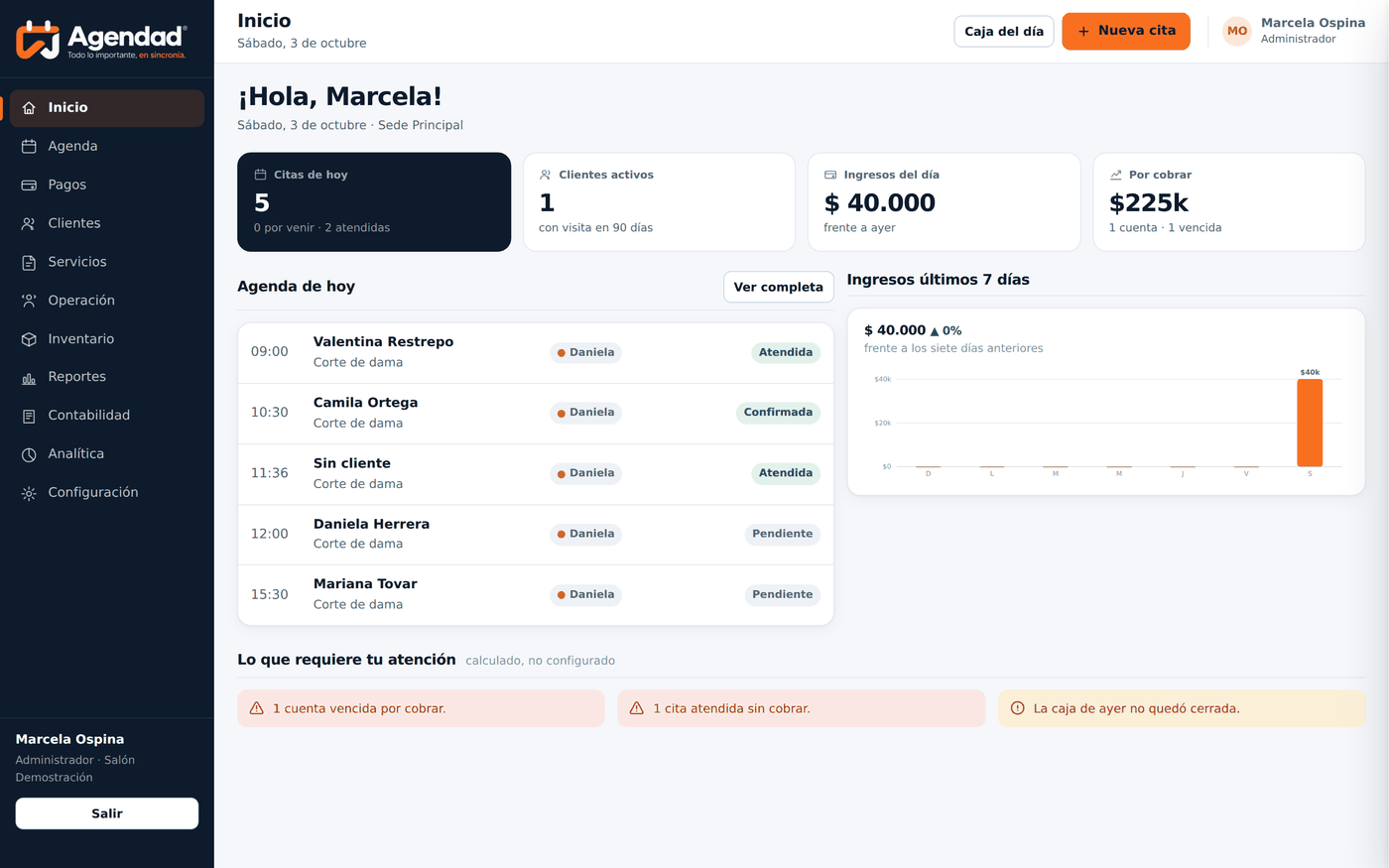The width and height of the screenshot is (1389, 868).
Task: Open the Por cobrar summary card
Action: [1229, 202]
